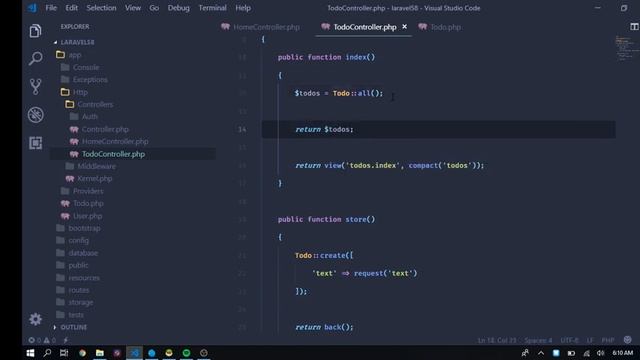Viewport: 640px width, 360px height.
Task: Open the File menu
Action: click(x=51, y=8)
